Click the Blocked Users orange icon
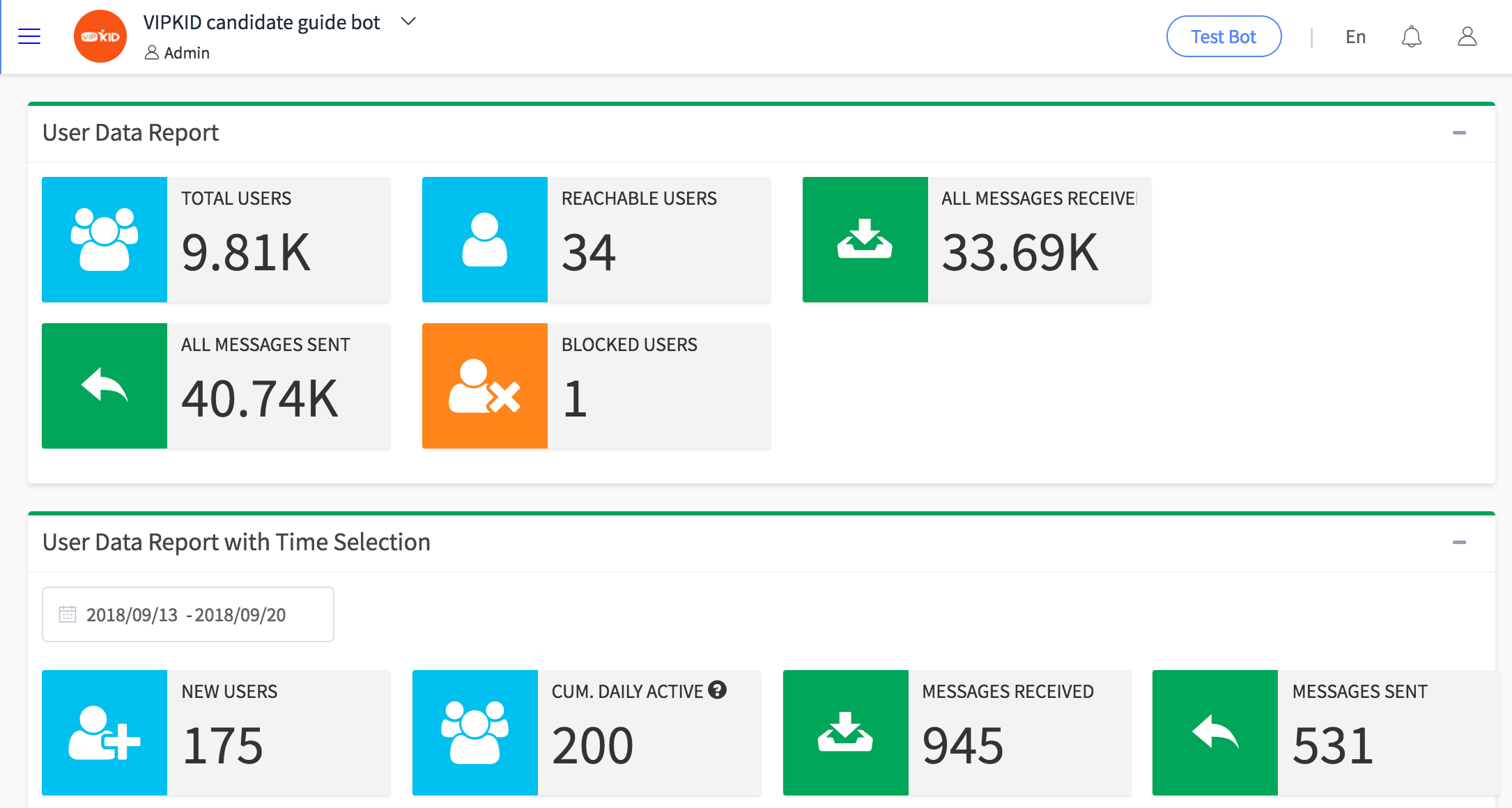 tap(485, 386)
